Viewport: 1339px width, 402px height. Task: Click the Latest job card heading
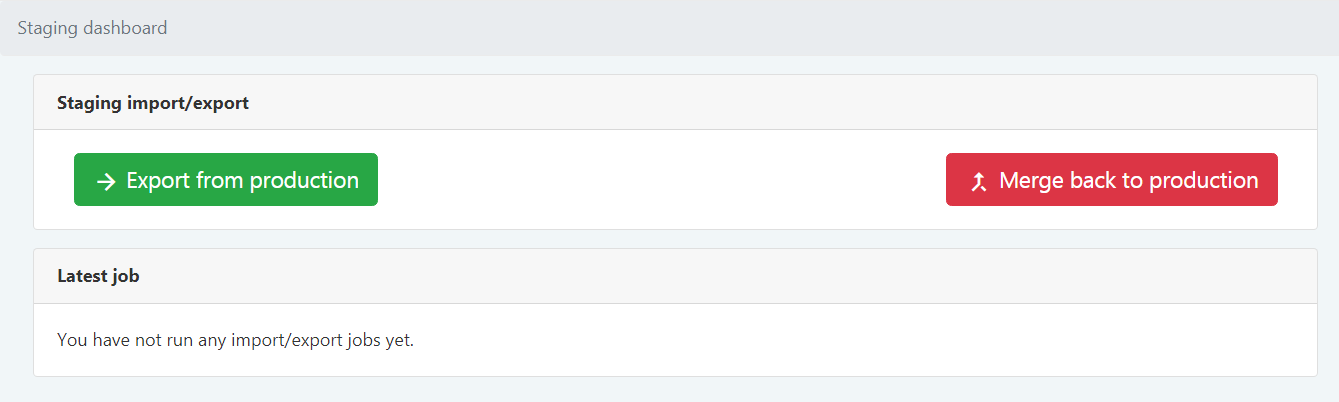[x=98, y=276]
